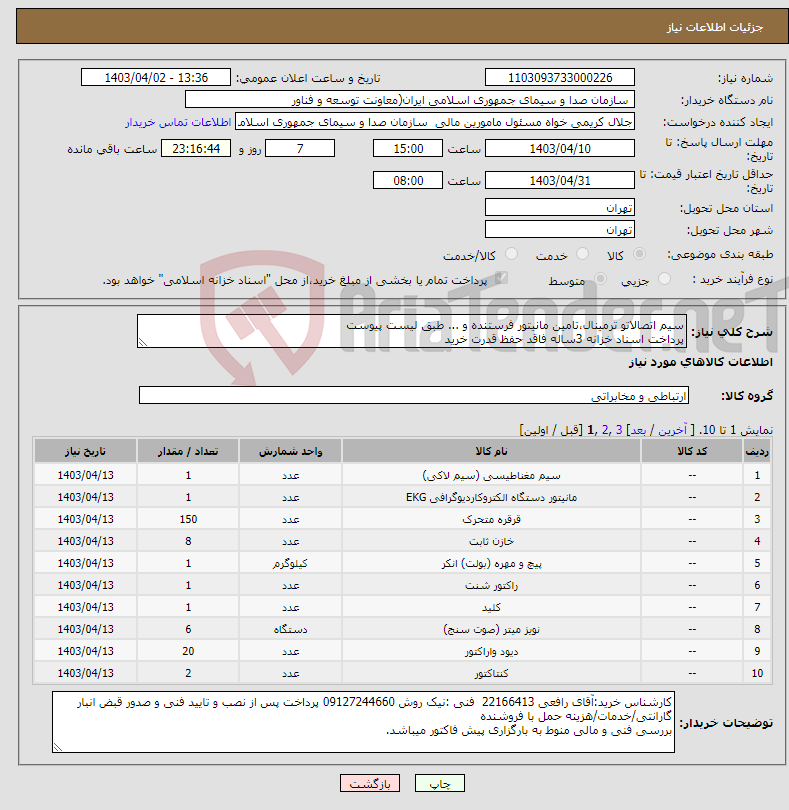Click the price validity date 1403/04/31 field

tap(560, 181)
